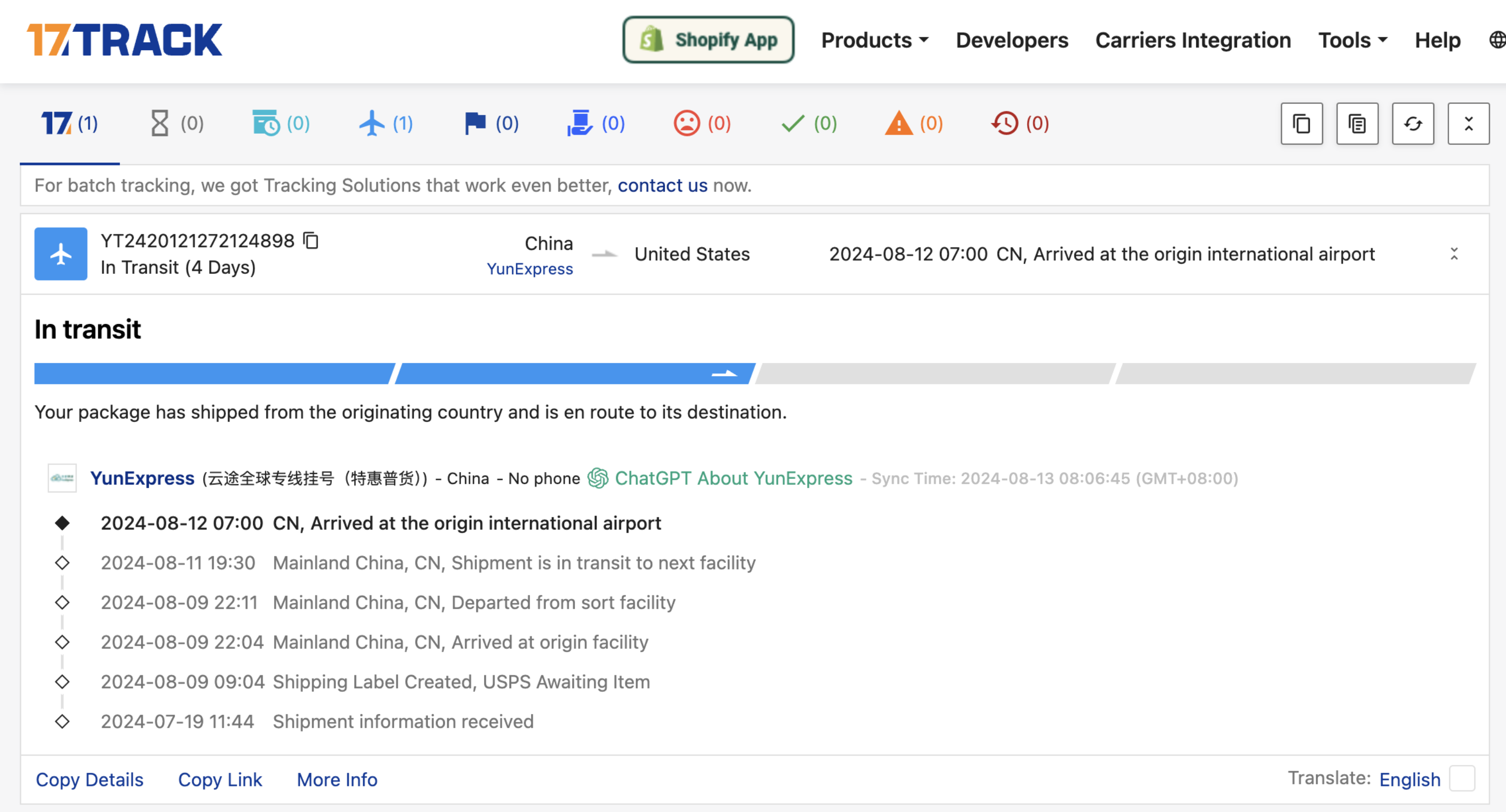
Task: Click the diamond marker for 2024-08-09 09:04 event
Action: click(x=62, y=682)
